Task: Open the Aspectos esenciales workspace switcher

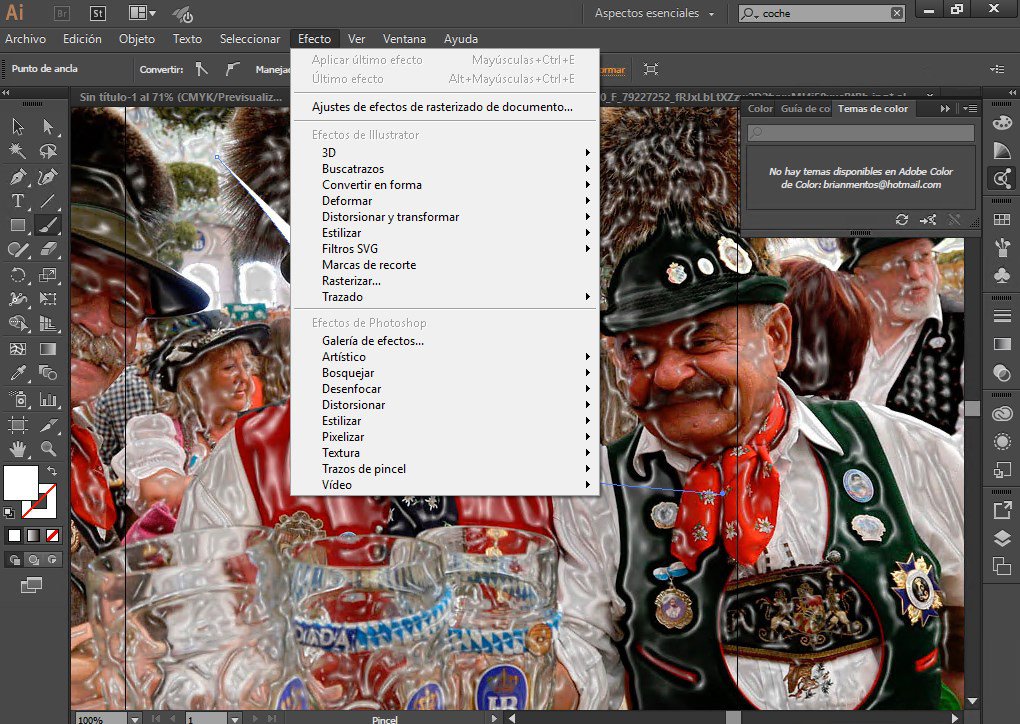Action: pos(650,14)
